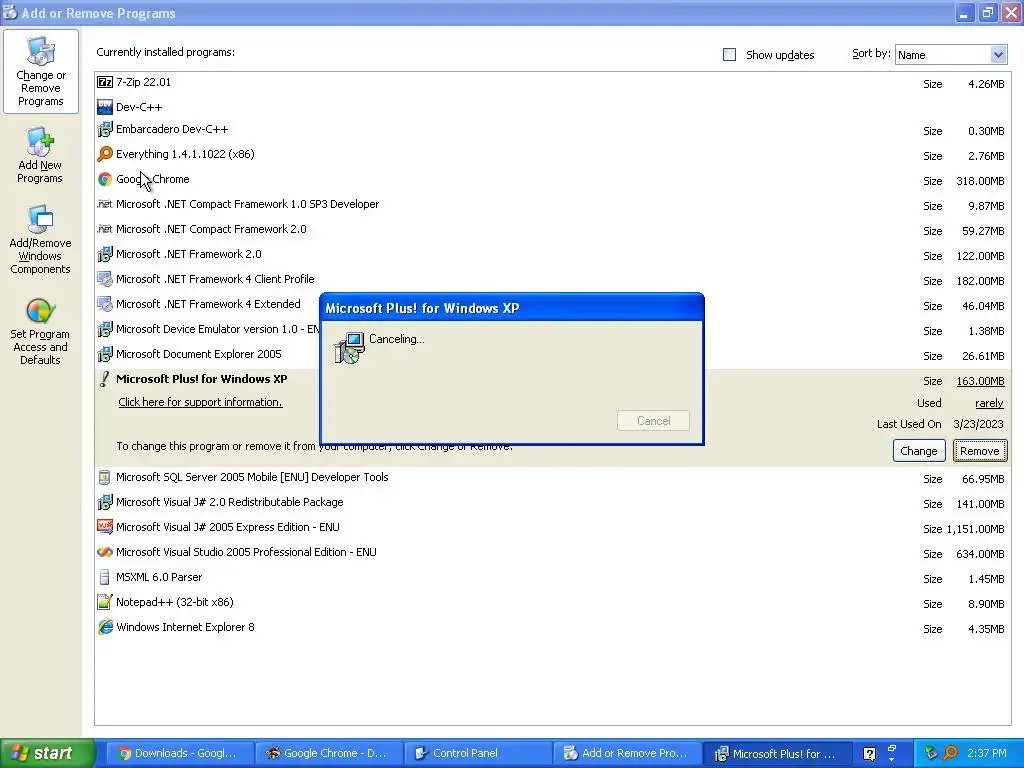Select the 7-Zip 22.01 entry name
Screen dimensions: 1024x768
point(143,82)
